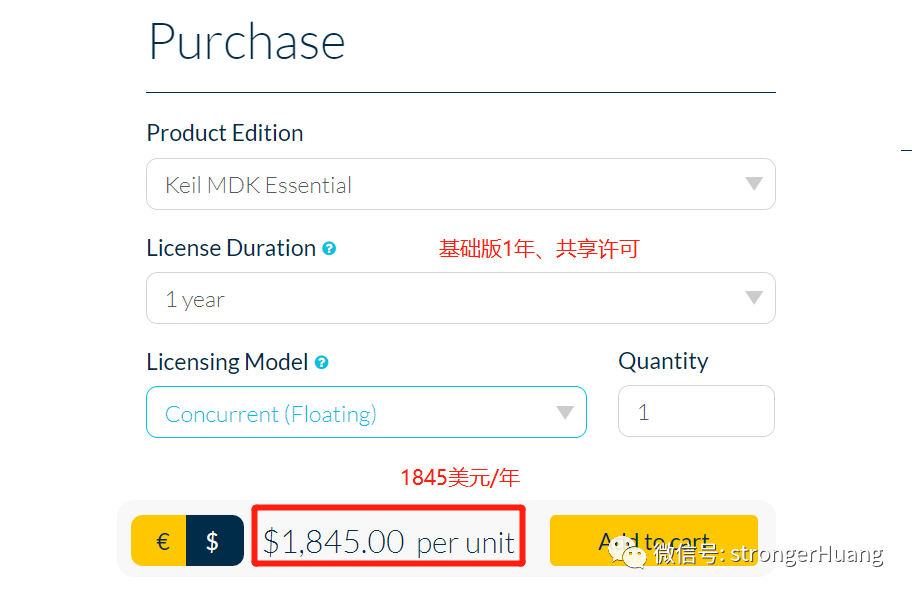Click the 1 year duration text

pyautogui.click(x=195, y=300)
